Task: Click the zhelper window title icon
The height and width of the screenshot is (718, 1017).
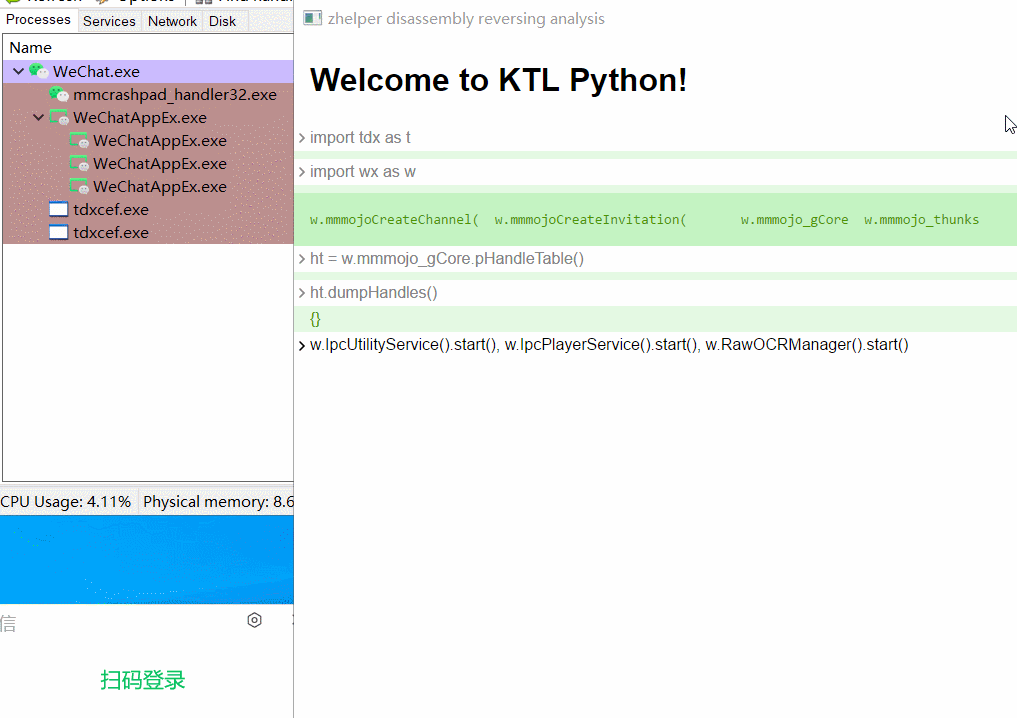Action: 313,18
